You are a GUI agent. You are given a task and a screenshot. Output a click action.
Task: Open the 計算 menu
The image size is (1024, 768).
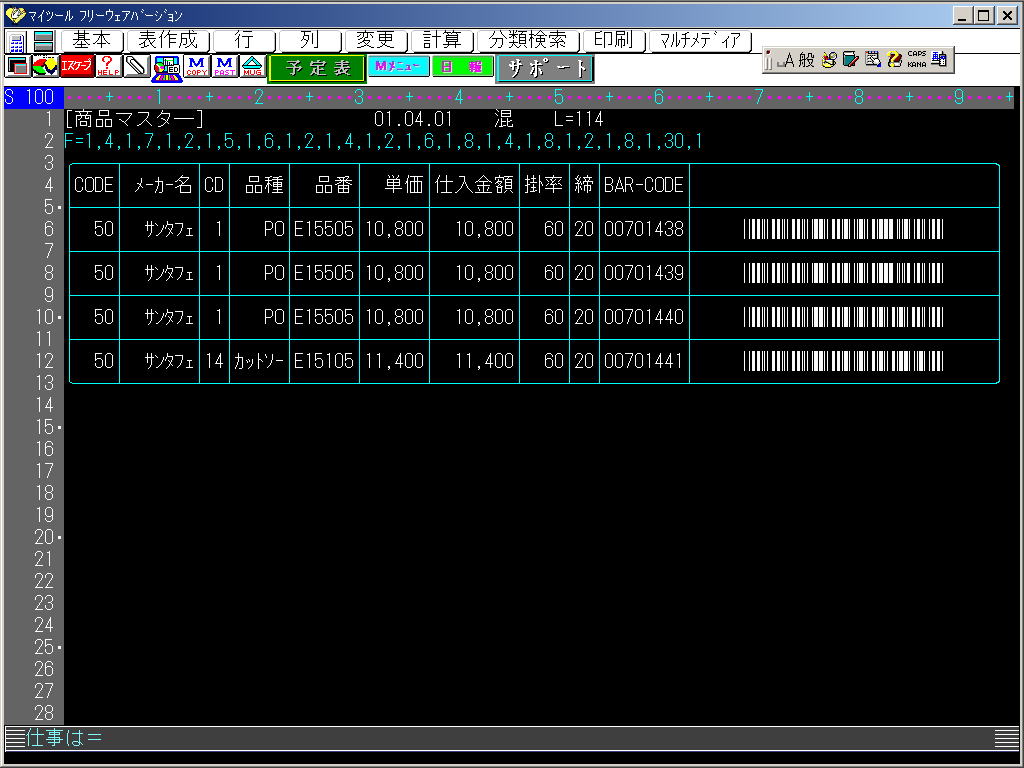point(442,41)
